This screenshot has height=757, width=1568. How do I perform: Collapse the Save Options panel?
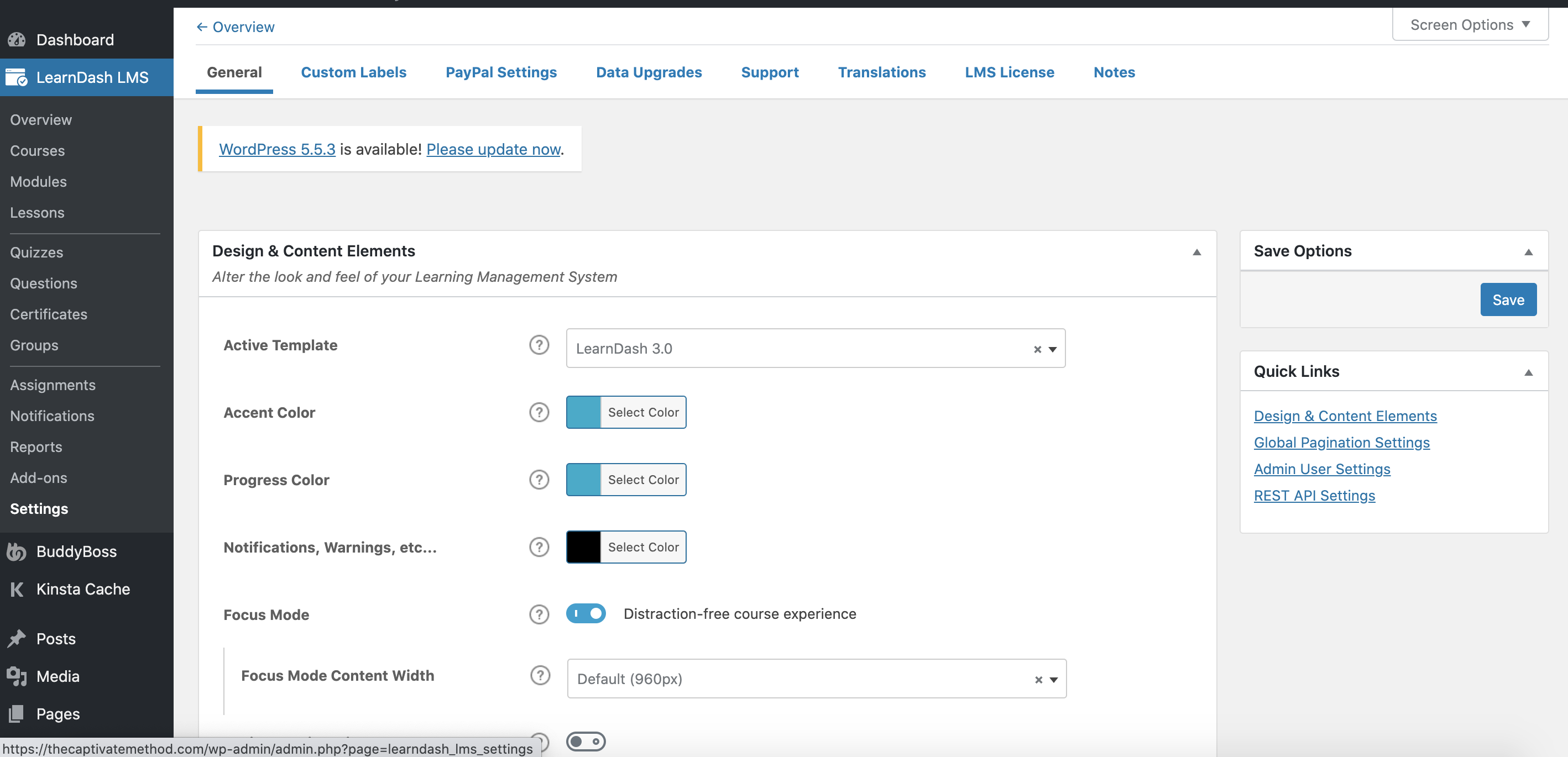tap(1528, 252)
